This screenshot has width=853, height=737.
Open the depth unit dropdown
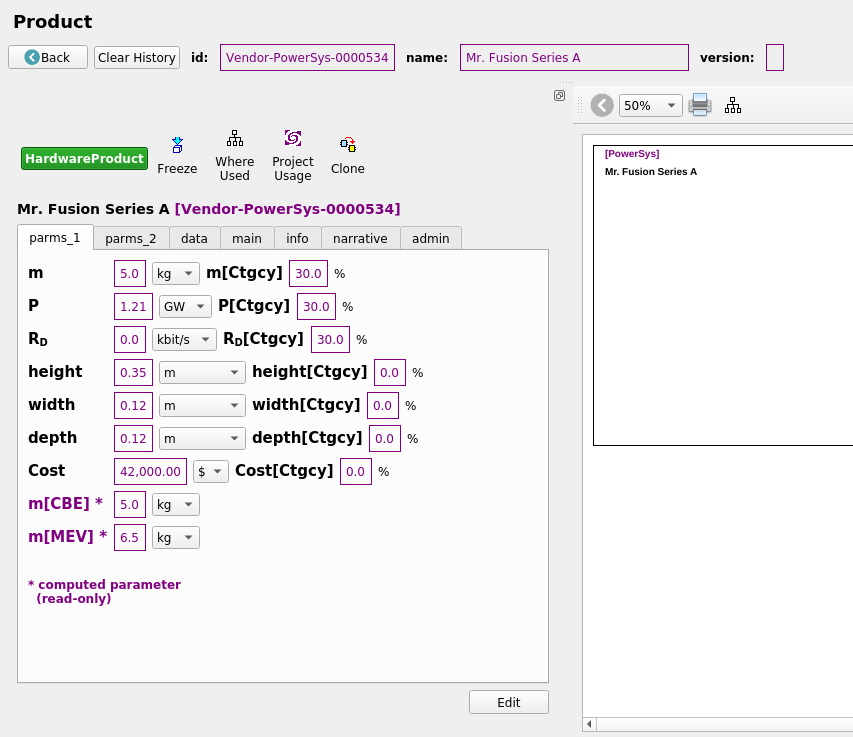click(x=202, y=438)
